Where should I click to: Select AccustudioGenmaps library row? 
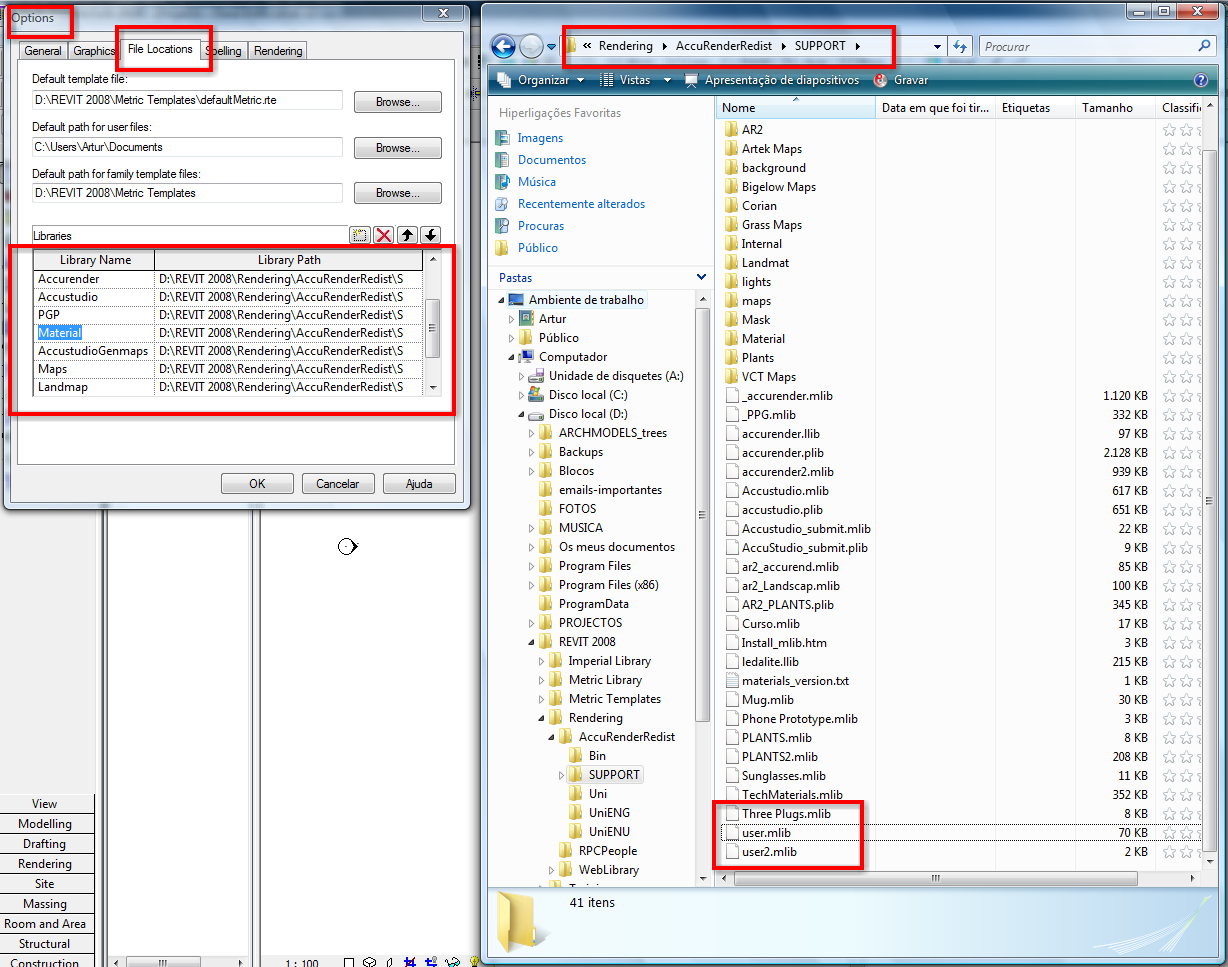(x=228, y=351)
